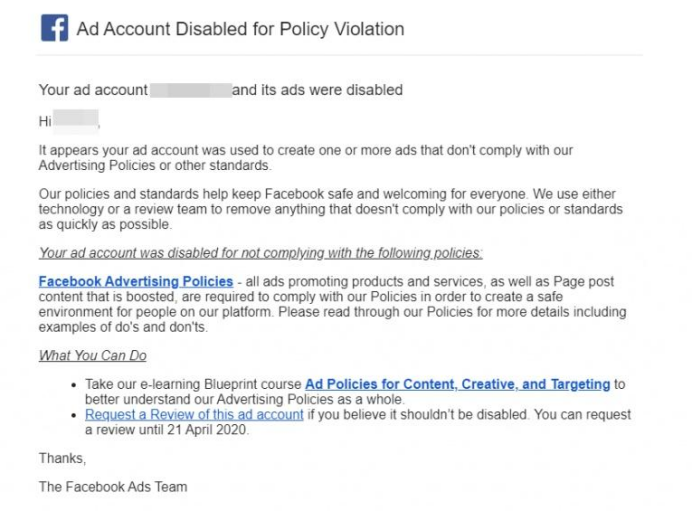692x511 pixels.
Task: Open Ad Policies for Content, Creative, and Targeting
Action: tap(457, 384)
